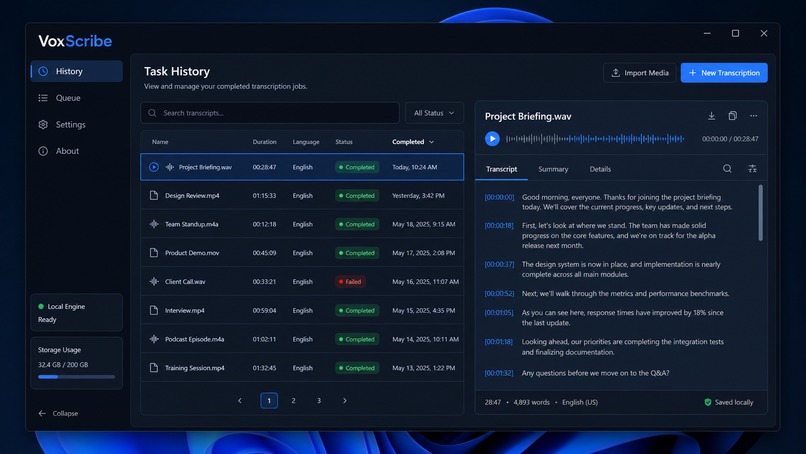Select the Client Call.wav file name

pyautogui.click(x=185, y=282)
